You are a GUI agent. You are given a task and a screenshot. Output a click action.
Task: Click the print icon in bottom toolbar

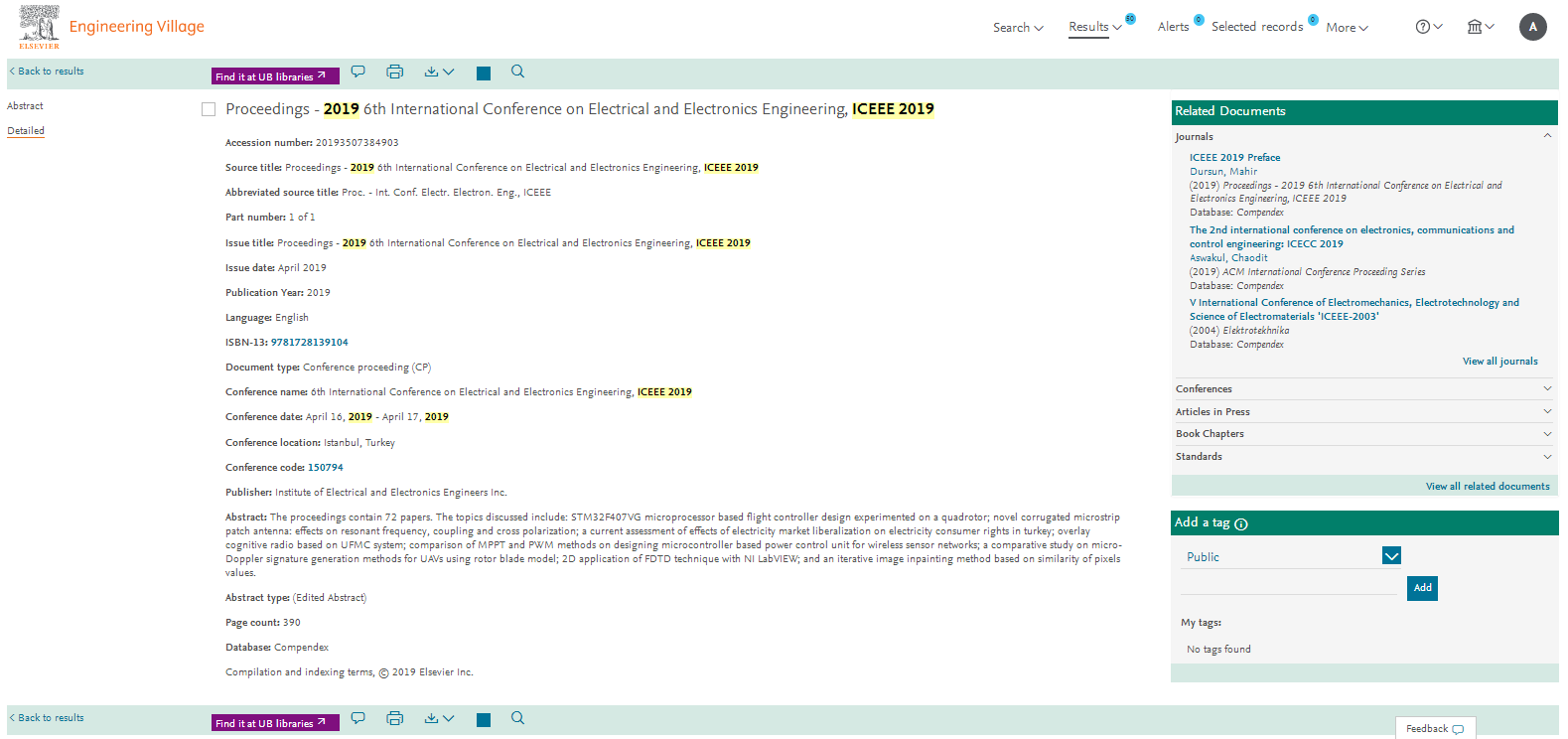[394, 718]
